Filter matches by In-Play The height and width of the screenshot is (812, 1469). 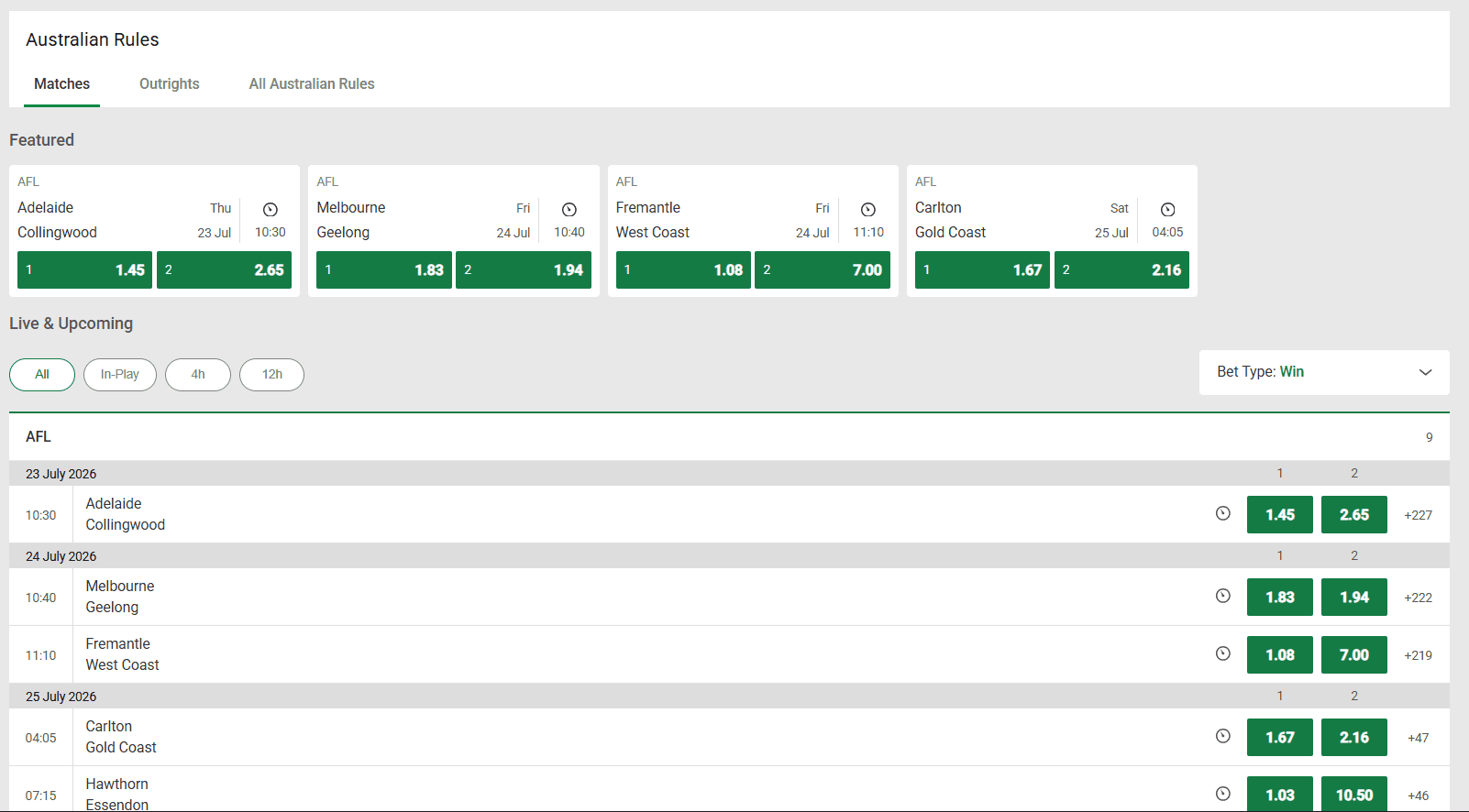(x=120, y=375)
